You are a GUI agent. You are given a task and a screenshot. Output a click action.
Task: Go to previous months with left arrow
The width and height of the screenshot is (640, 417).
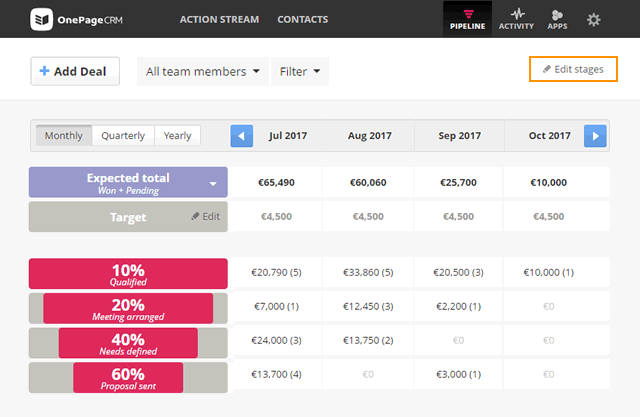[x=242, y=136]
